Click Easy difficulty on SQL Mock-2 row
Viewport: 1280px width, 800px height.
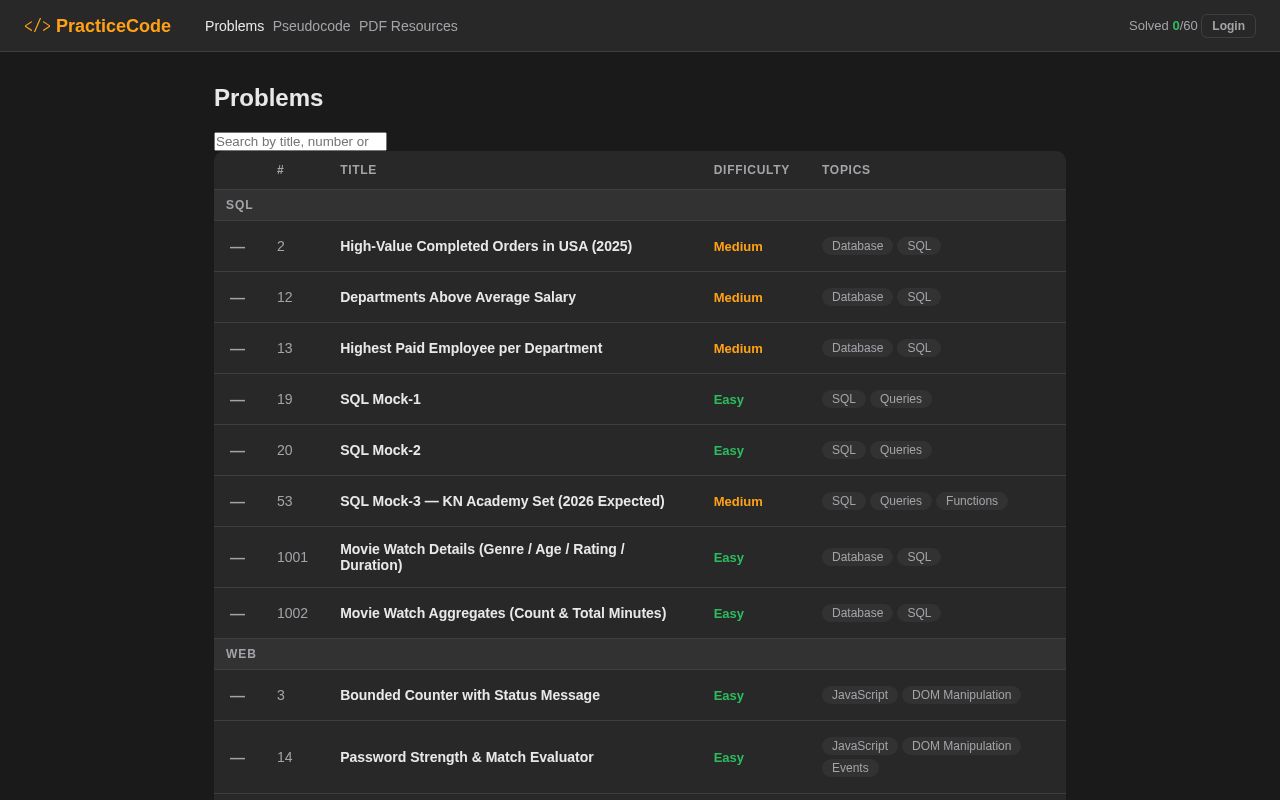click(729, 450)
